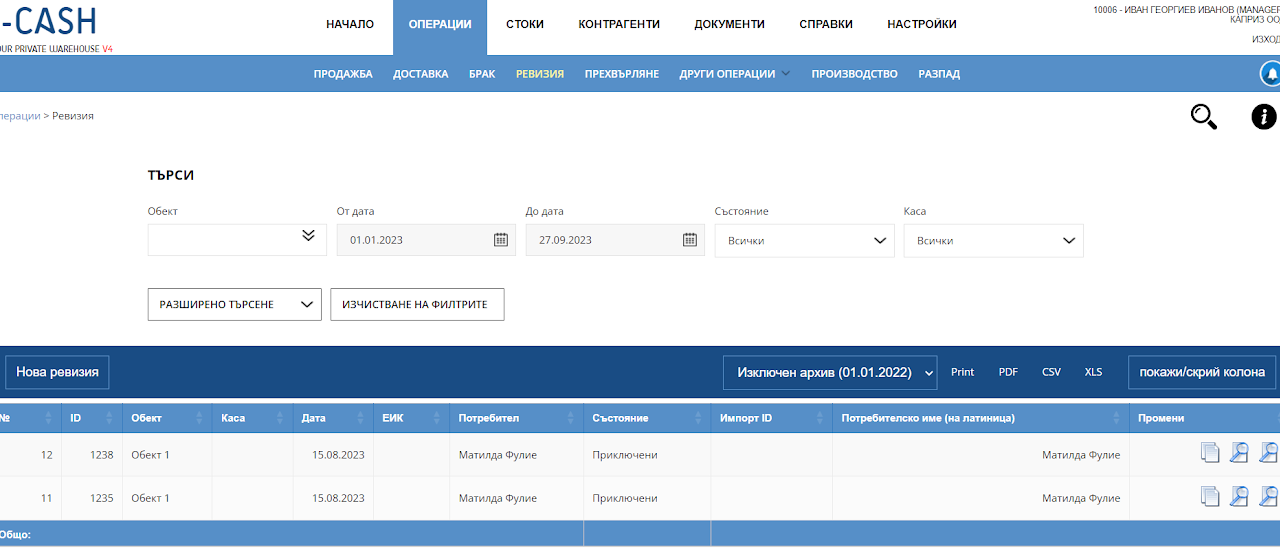Sort table by Потребител column

(572, 418)
